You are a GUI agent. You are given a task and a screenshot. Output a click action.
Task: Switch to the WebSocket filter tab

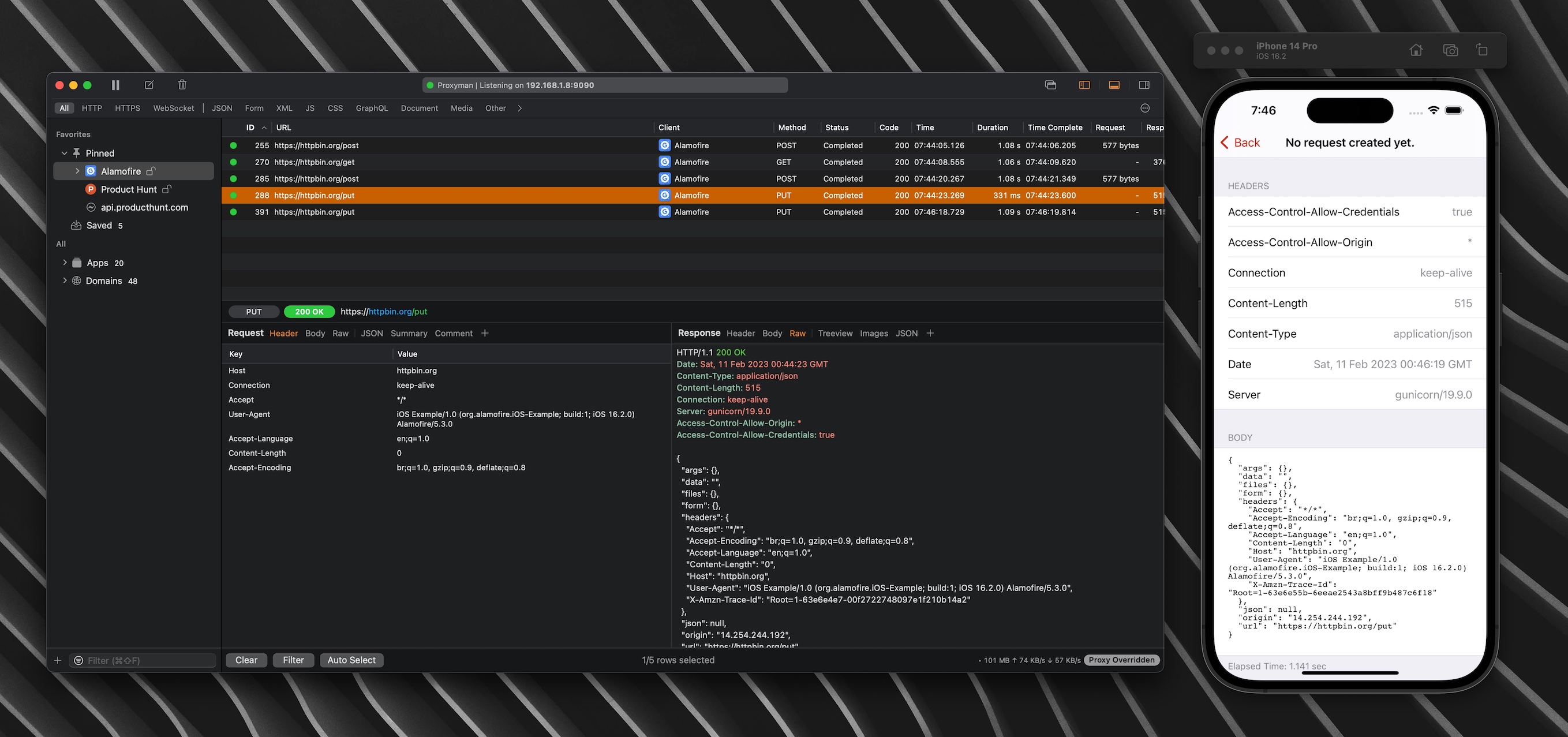tap(174, 109)
